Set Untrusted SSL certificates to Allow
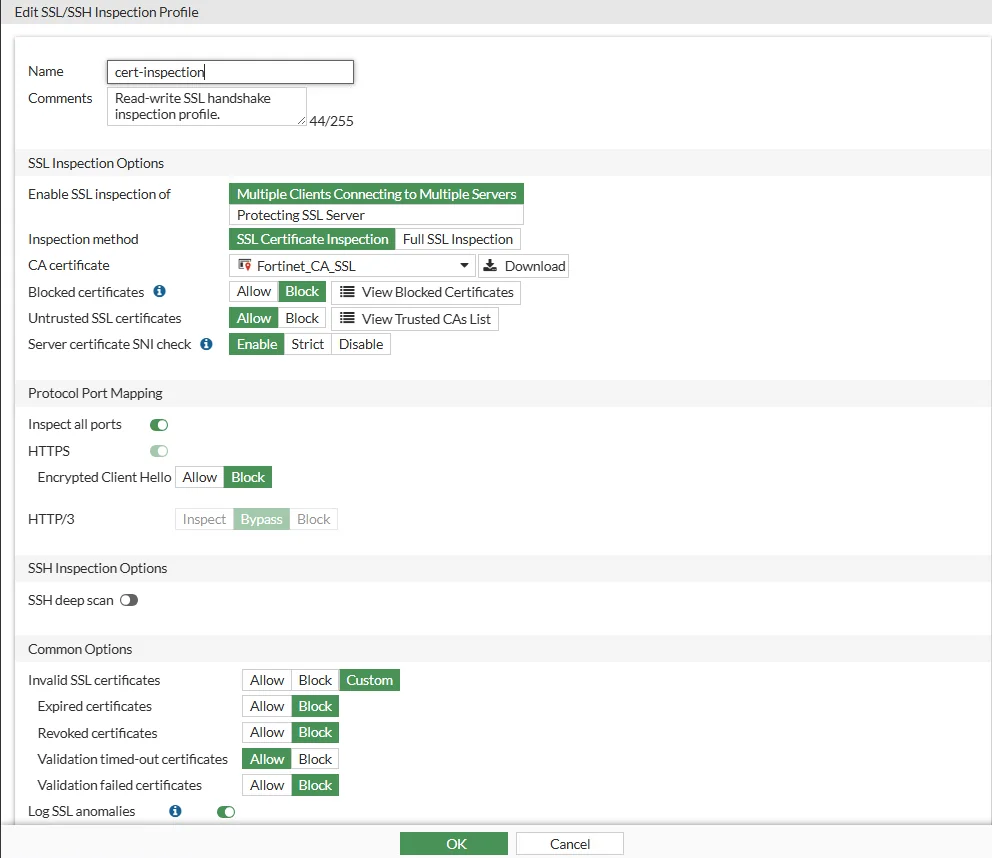992x858 pixels. [x=254, y=318]
